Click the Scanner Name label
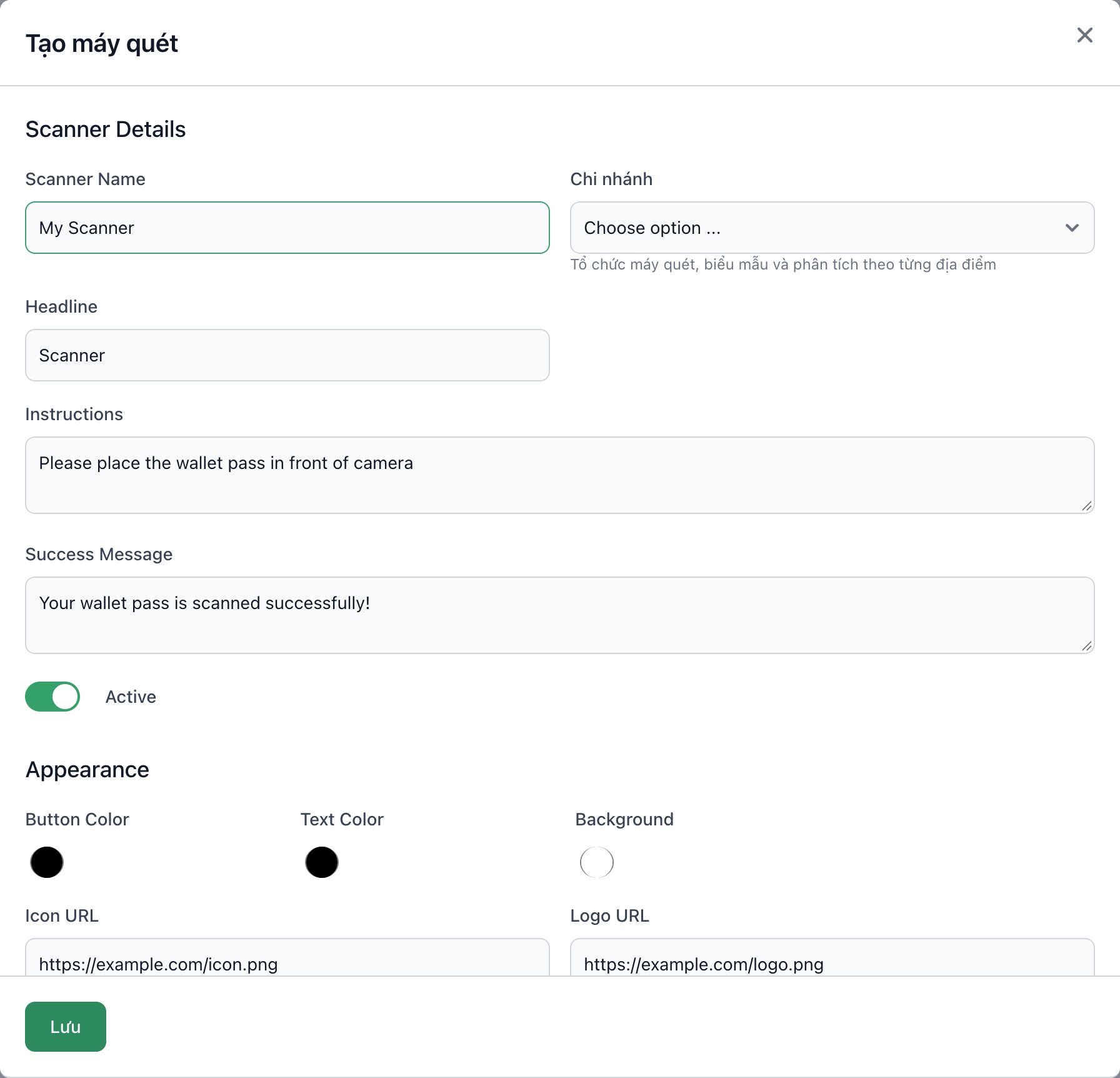 pyautogui.click(x=86, y=179)
